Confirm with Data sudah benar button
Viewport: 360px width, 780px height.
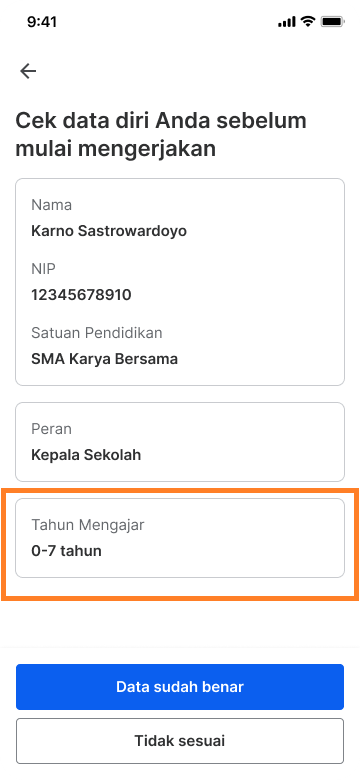[x=180, y=687]
